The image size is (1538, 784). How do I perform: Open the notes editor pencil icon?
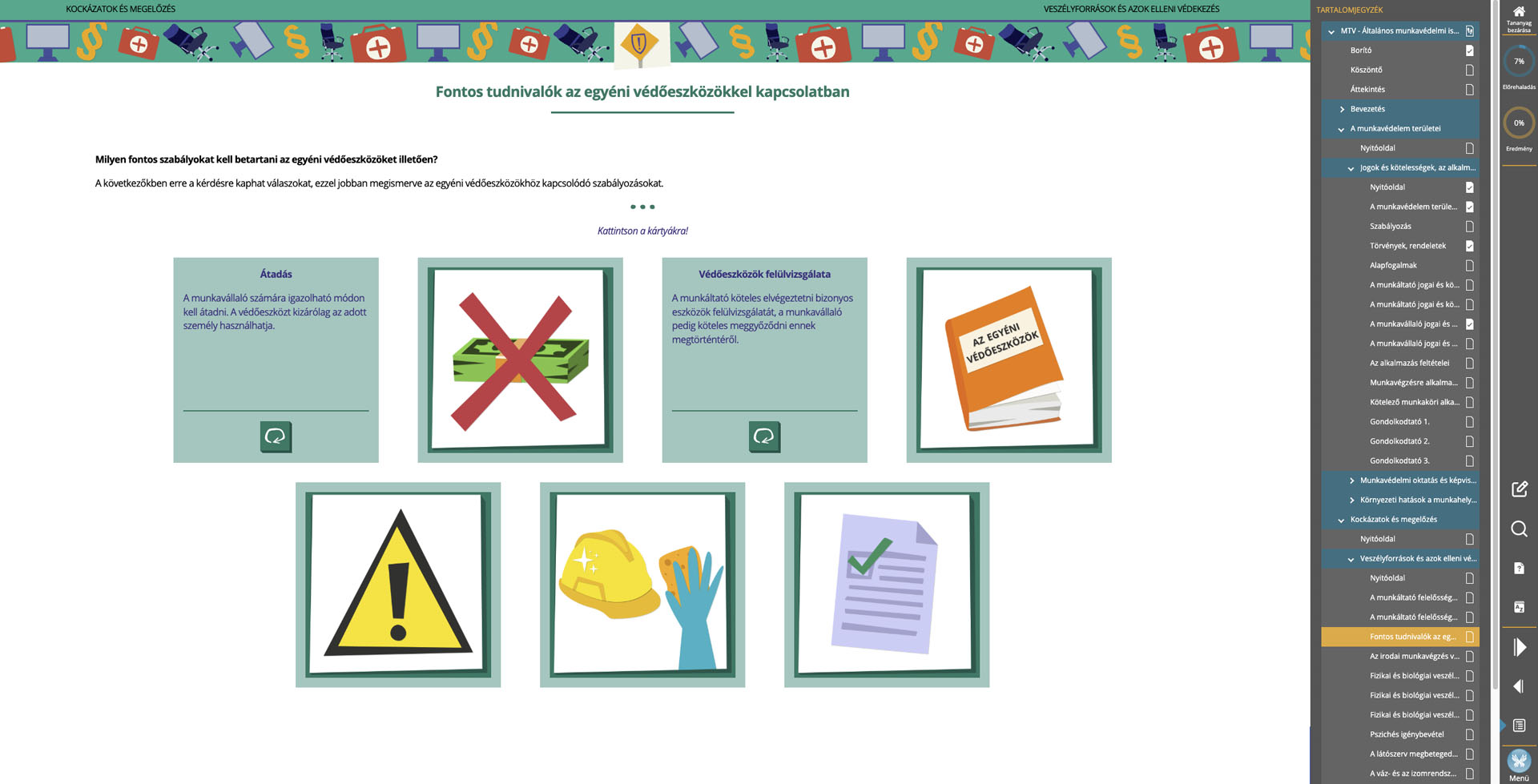click(x=1519, y=489)
